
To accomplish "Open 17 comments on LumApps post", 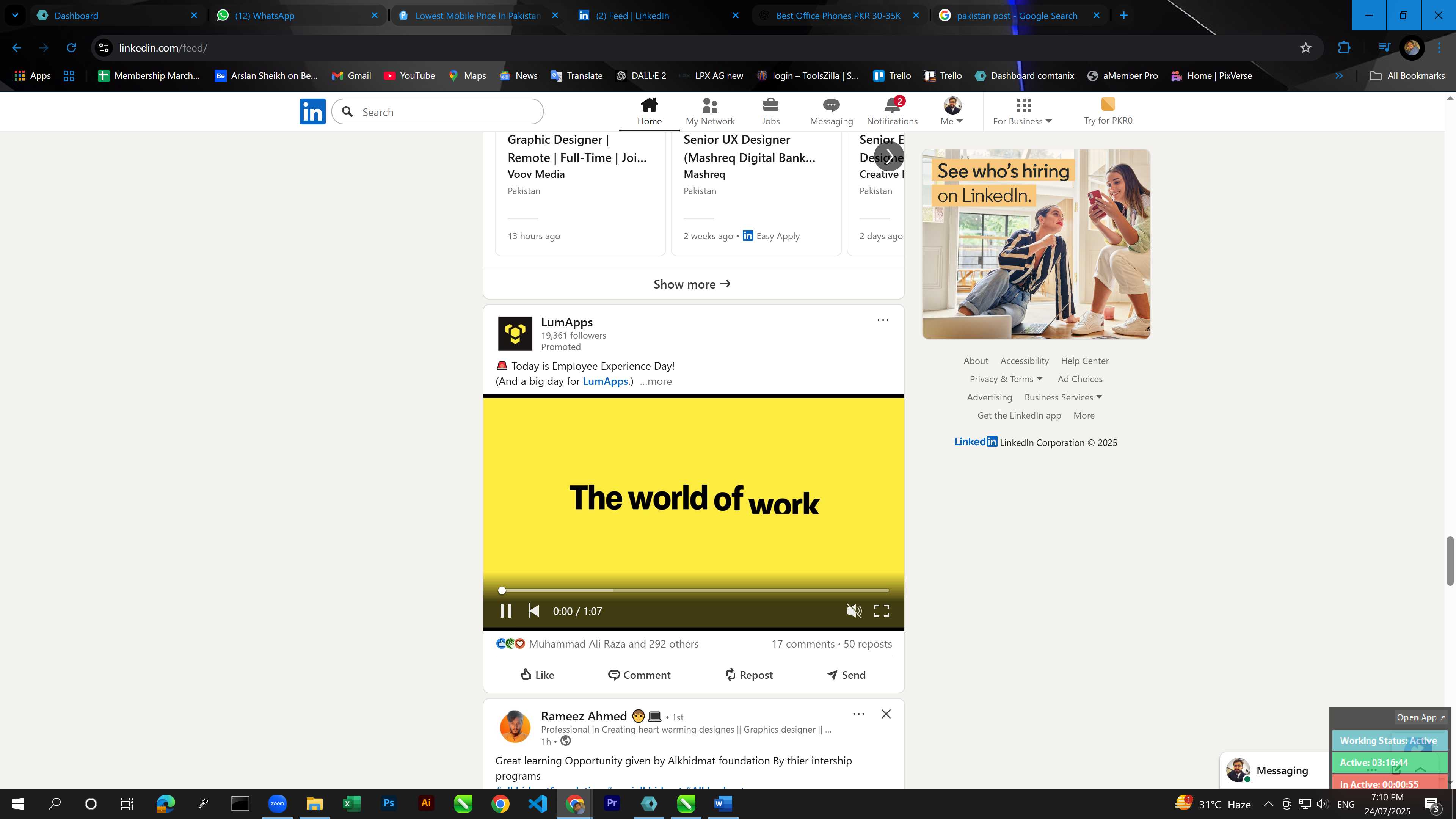I will coord(803,644).
